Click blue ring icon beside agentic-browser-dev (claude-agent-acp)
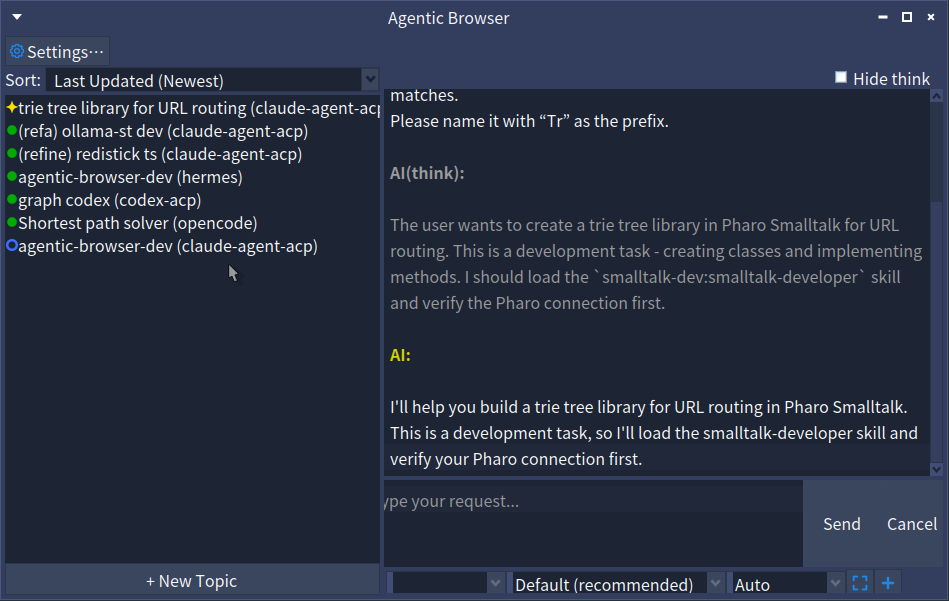Screen dimensions: 949x601 tap(11, 246)
